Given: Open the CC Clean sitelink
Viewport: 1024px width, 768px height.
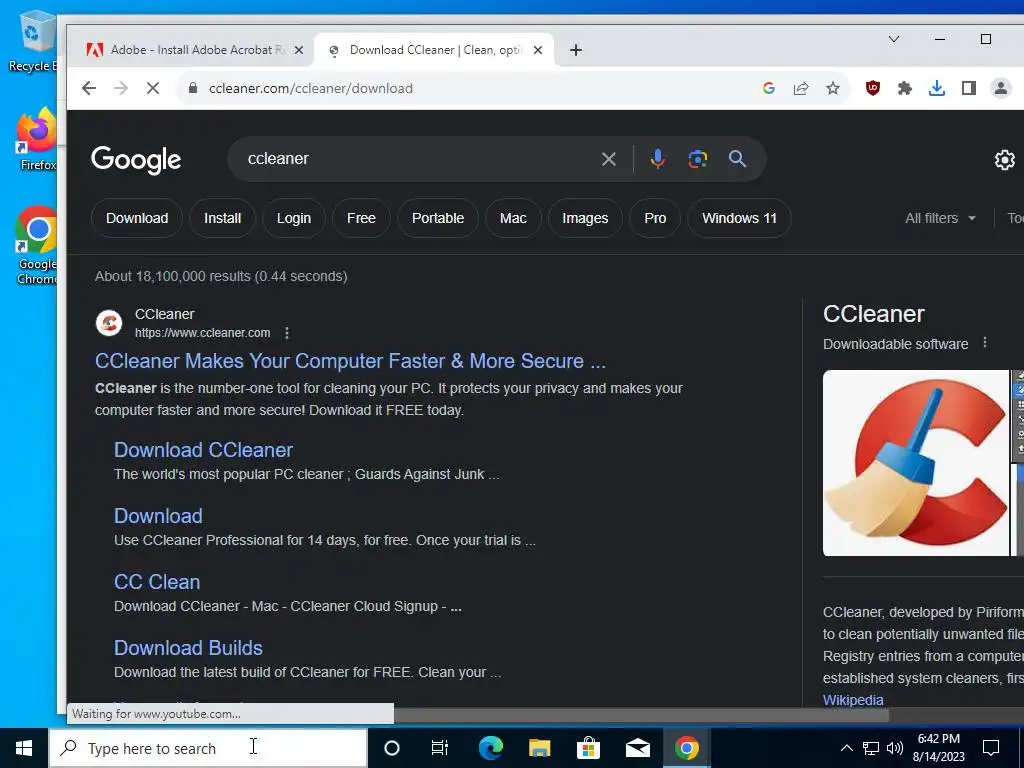Looking at the screenshot, I should click(157, 582).
